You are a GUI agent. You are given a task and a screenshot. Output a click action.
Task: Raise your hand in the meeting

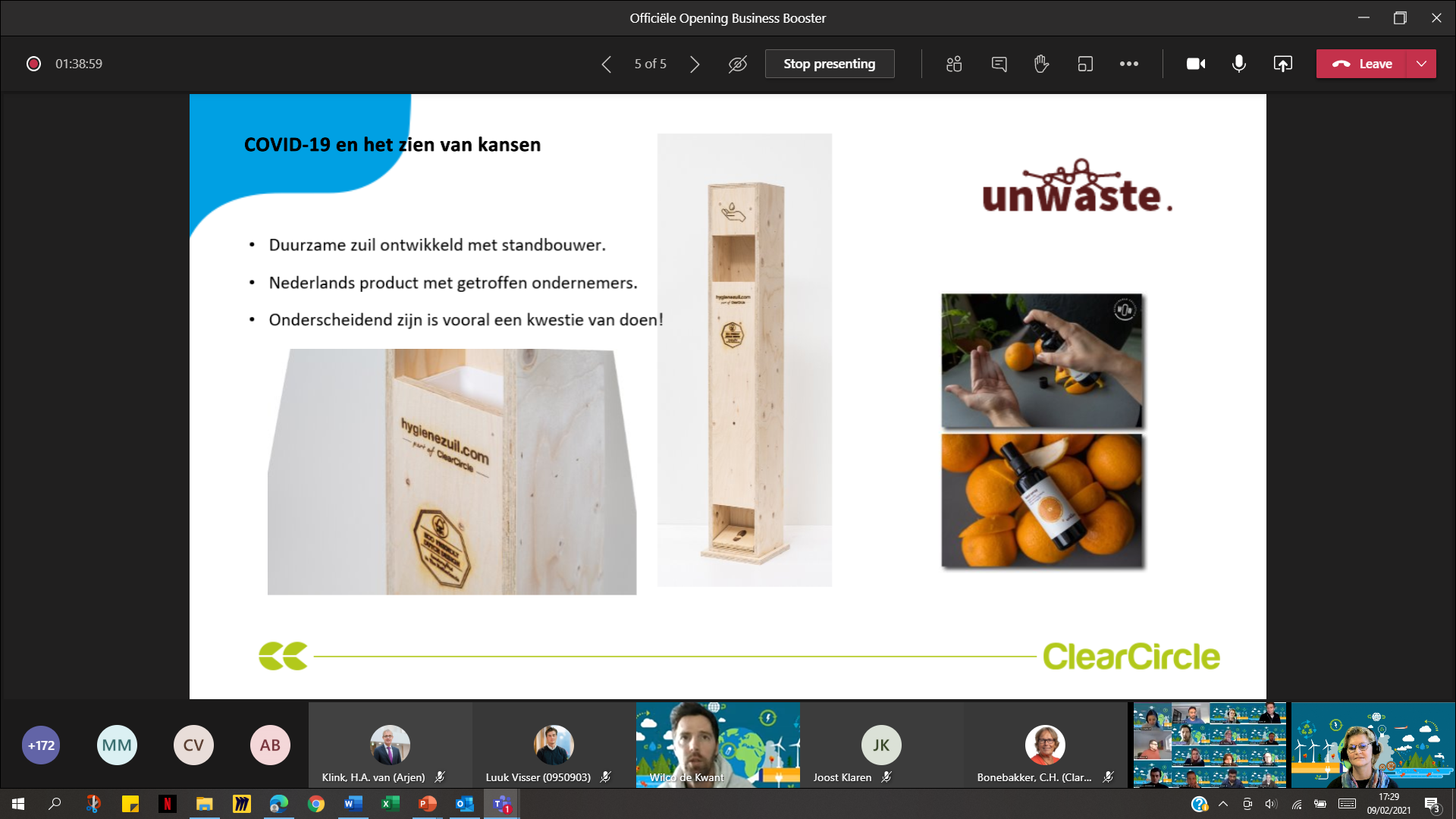pyautogui.click(x=1041, y=64)
